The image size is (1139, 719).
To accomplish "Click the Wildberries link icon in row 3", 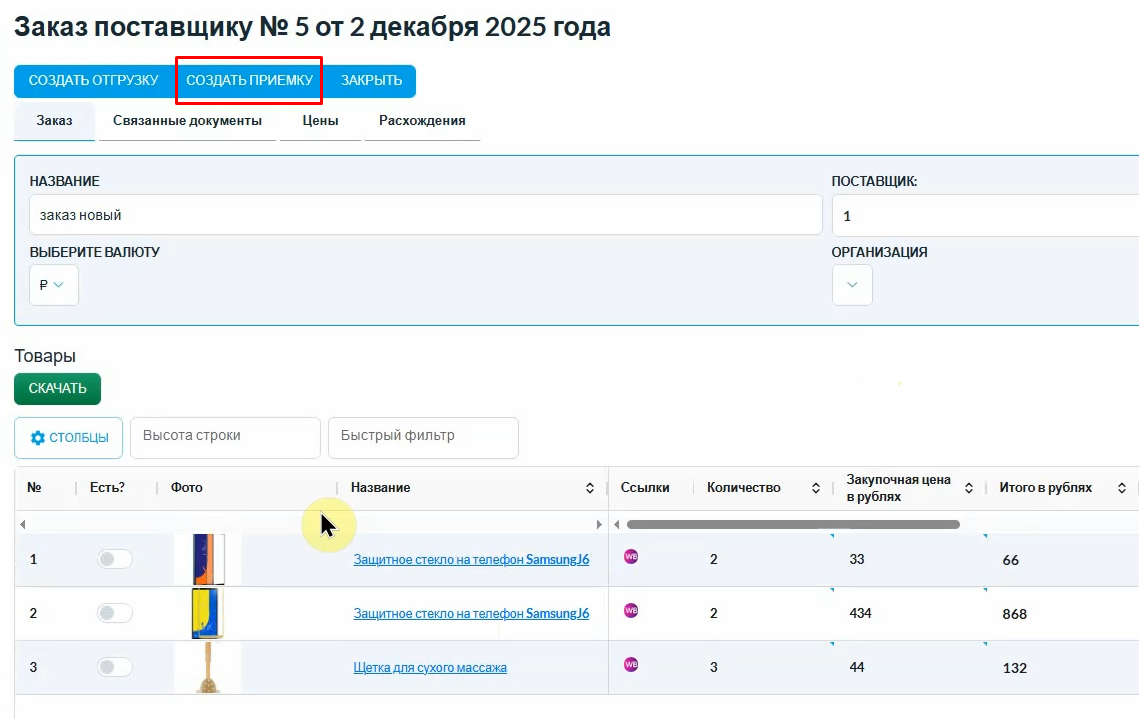I will [x=631, y=664].
